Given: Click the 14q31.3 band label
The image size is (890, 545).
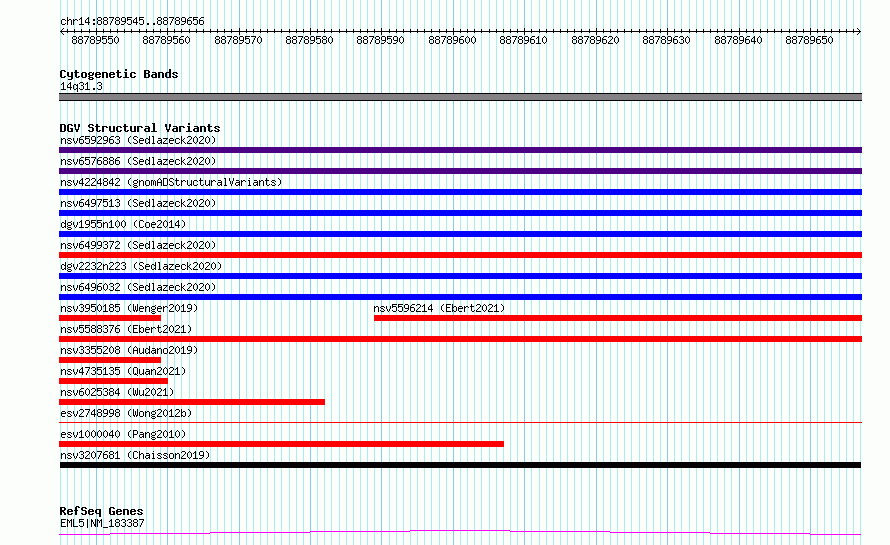Looking at the screenshot, I should [x=81, y=86].
